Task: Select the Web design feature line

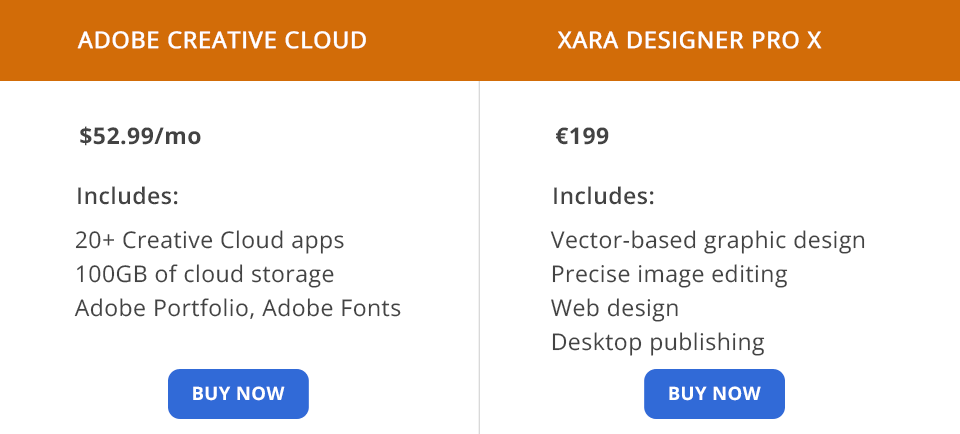Action: click(615, 308)
